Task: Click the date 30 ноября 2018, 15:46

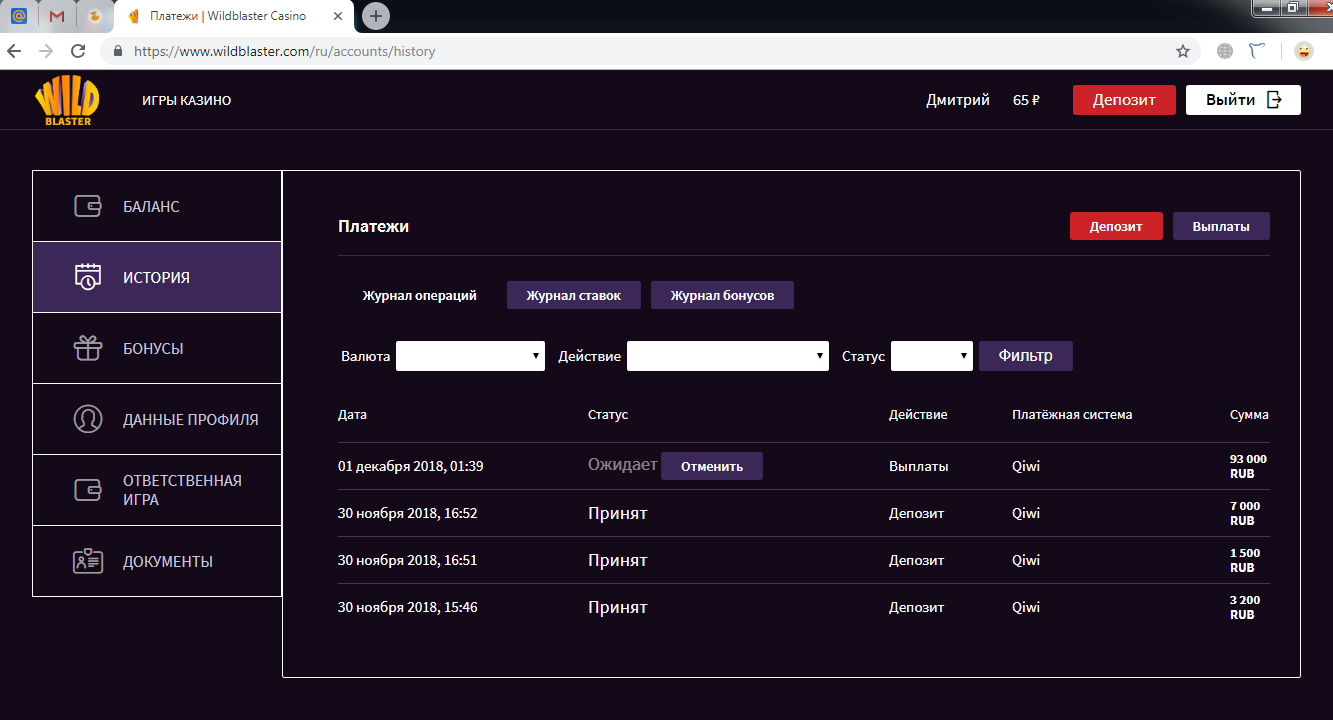Action: pyautogui.click(x=408, y=607)
